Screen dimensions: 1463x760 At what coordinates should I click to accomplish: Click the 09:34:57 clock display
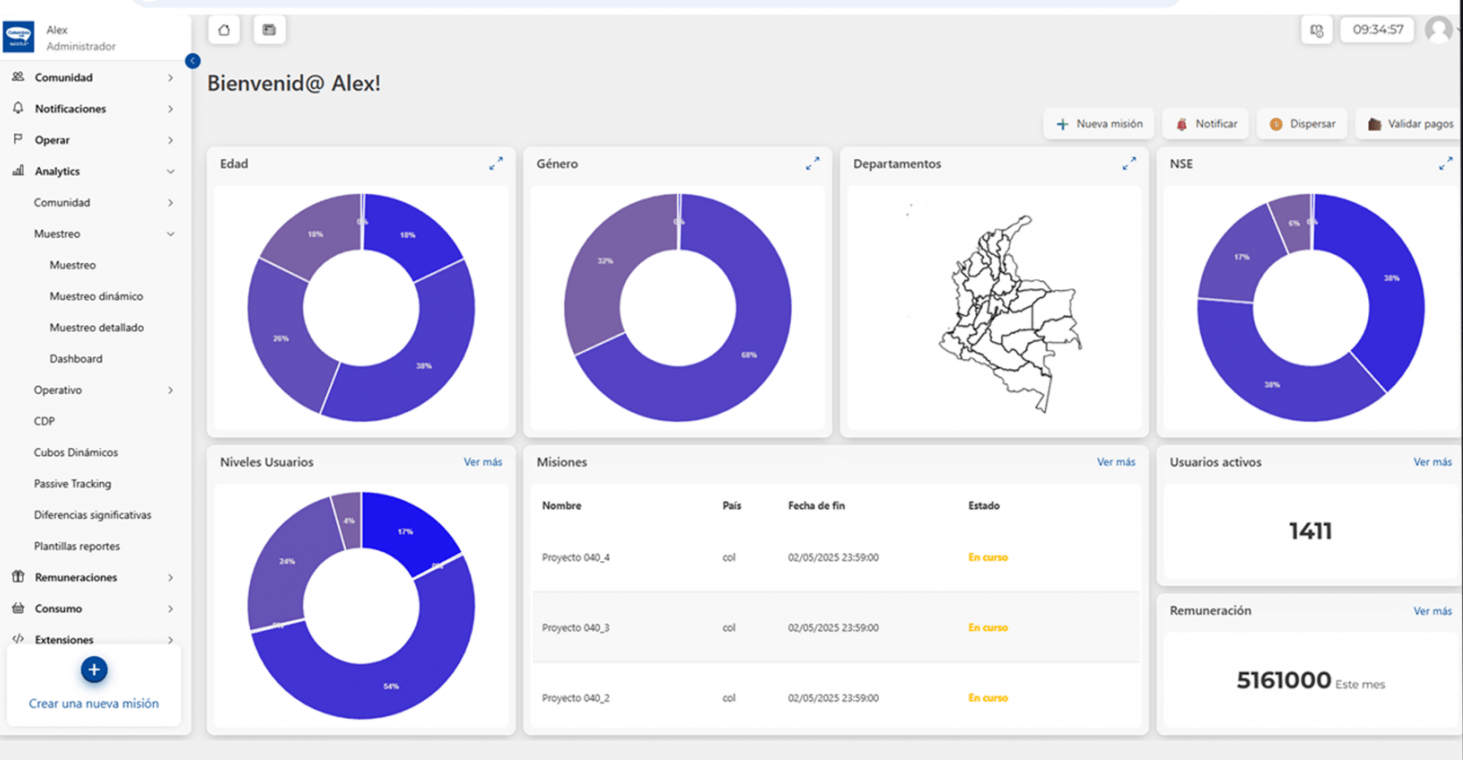[x=1378, y=30]
